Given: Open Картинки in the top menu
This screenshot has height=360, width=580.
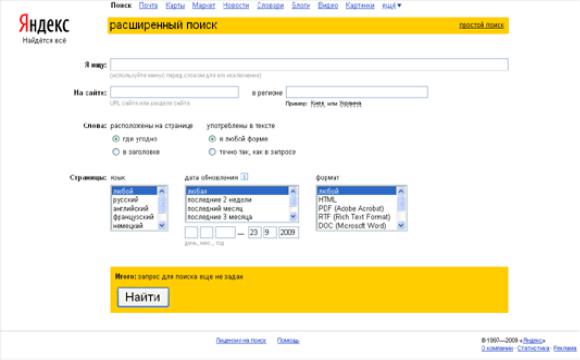Looking at the screenshot, I should (360, 6).
